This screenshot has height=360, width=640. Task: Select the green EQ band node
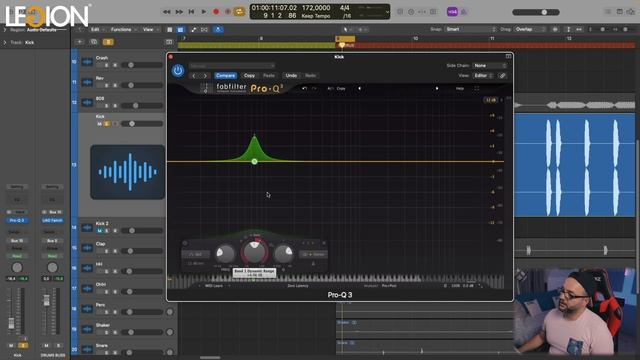point(254,162)
